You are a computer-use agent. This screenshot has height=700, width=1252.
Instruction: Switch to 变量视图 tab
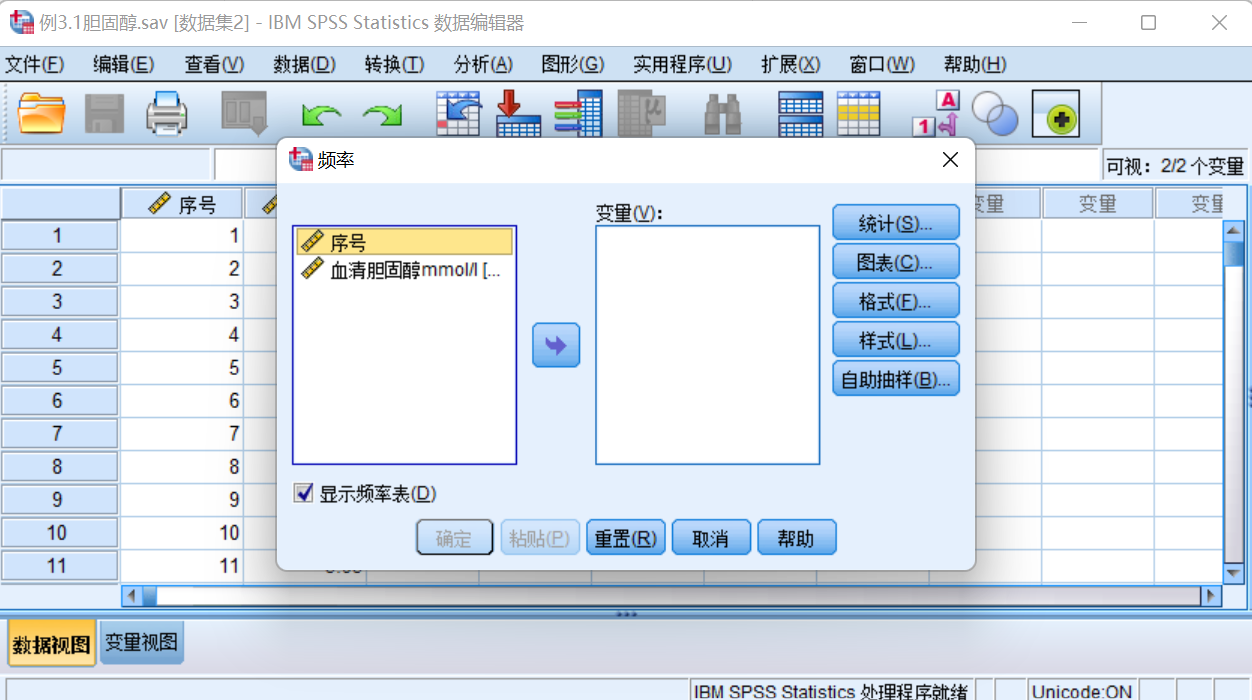pos(142,643)
